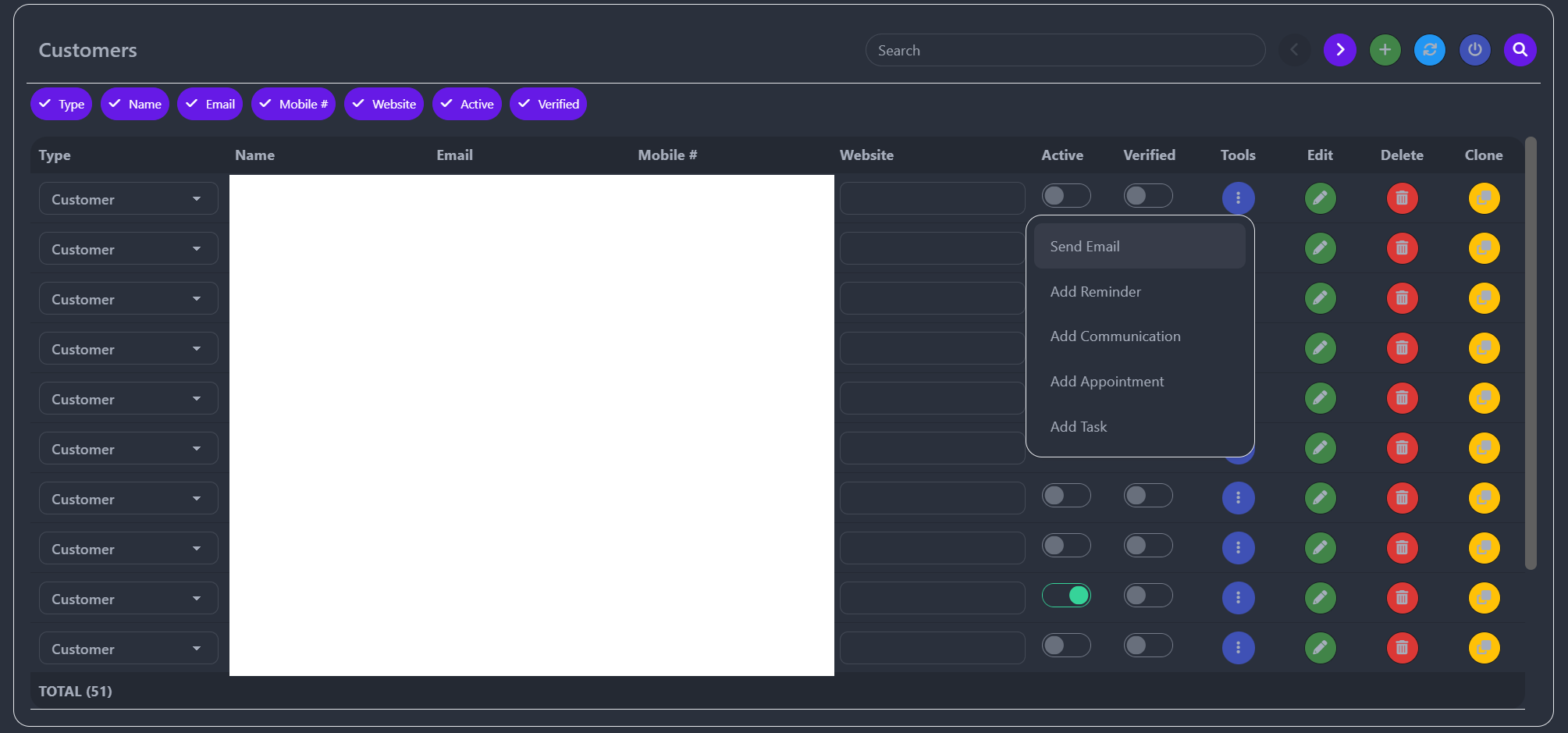Select Add Task menu option
Screen dimensions: 1568x733
1140,427
